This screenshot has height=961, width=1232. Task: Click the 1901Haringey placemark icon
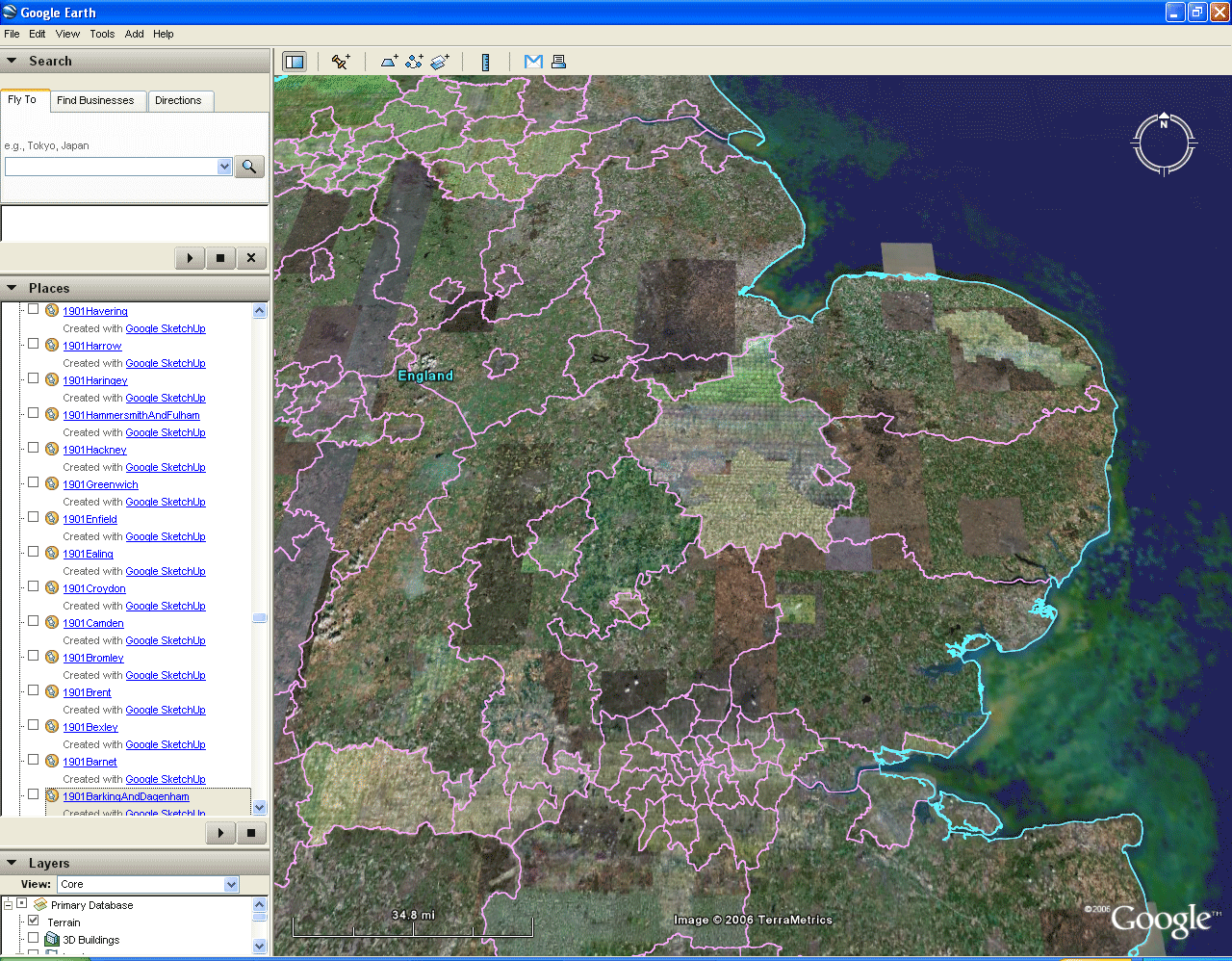click(x=52, y=379)
